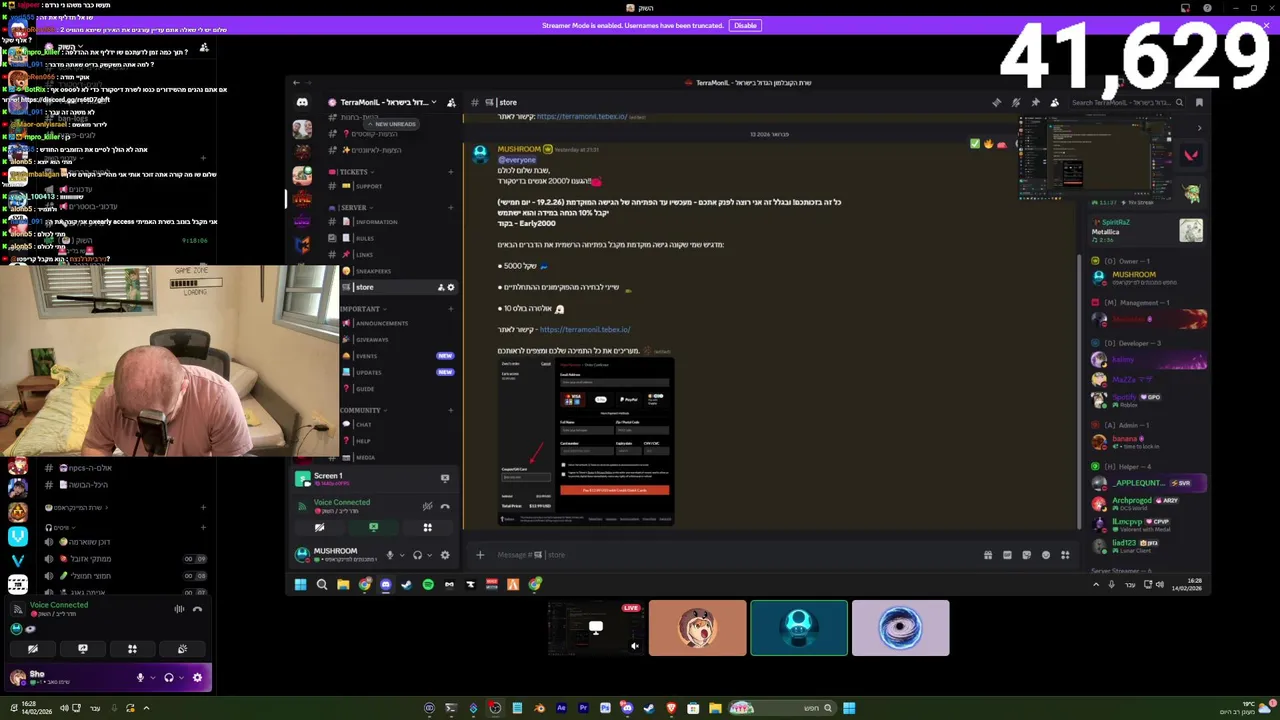Viewport: 1280px width, 720px height.
Task: Open terramonil.tebex.io link below bullet list
Action: pos(585,329)
